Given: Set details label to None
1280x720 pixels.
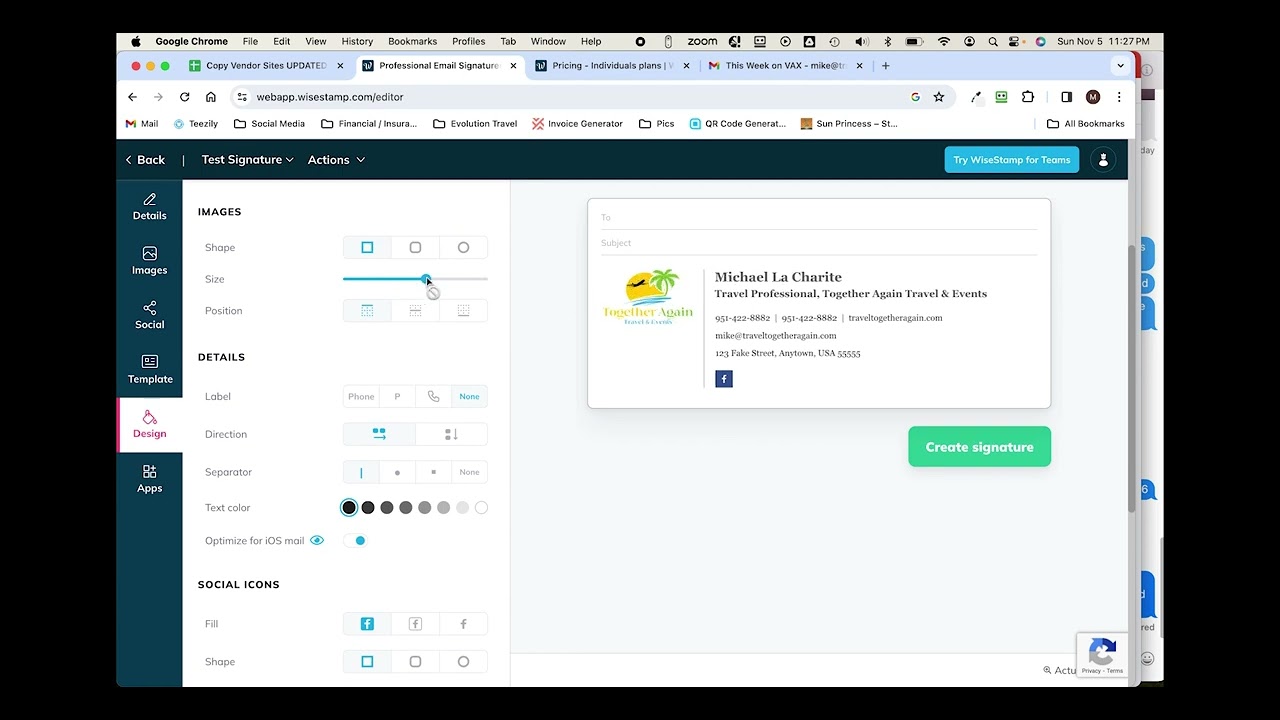Looking at the screenshot, I should [x=469, y=397].
